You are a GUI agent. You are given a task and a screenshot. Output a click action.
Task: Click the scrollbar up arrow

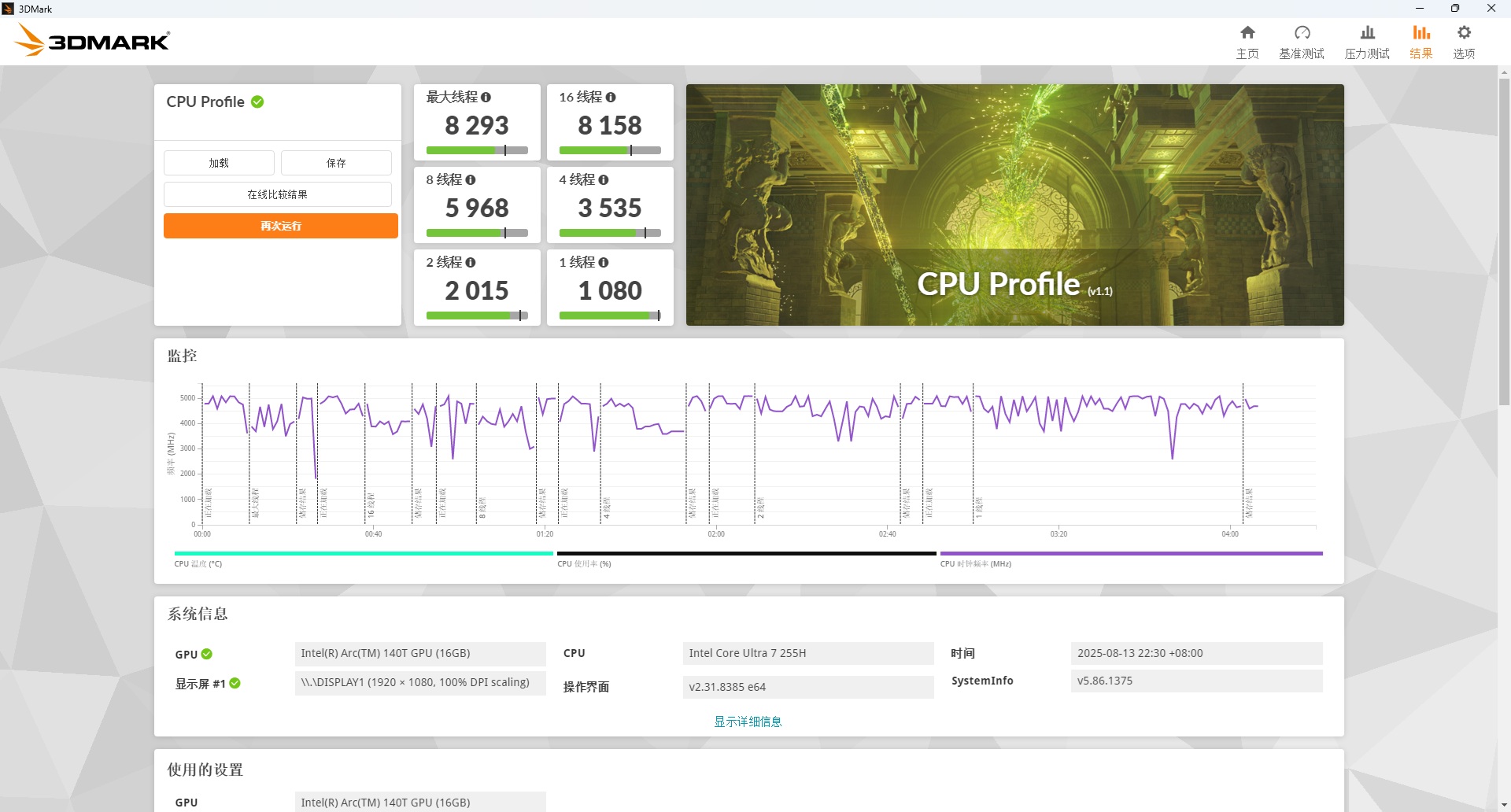point(1504,72)
